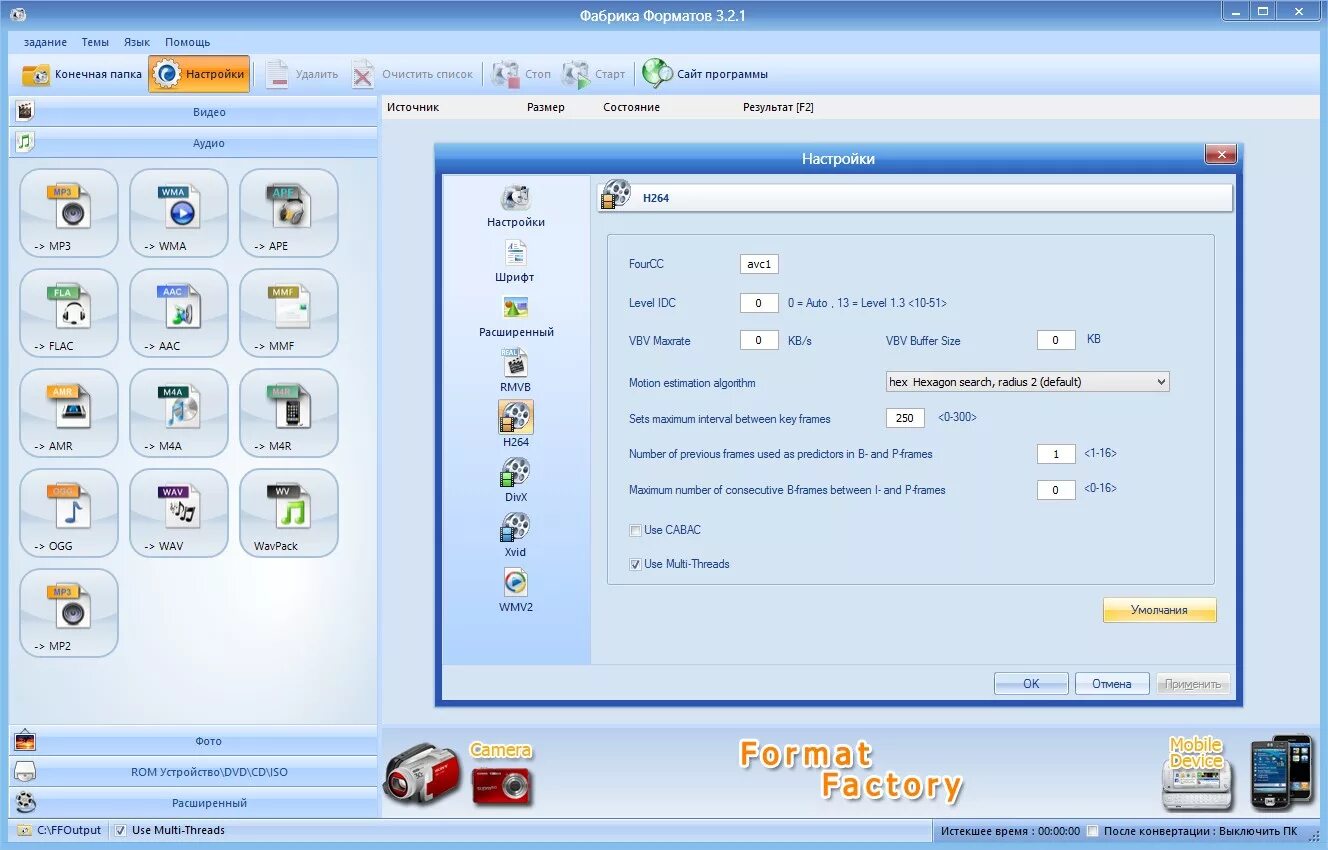Pick the APE audio format icon
This screenshot has height=850, width=1328.
coord(289,212)
